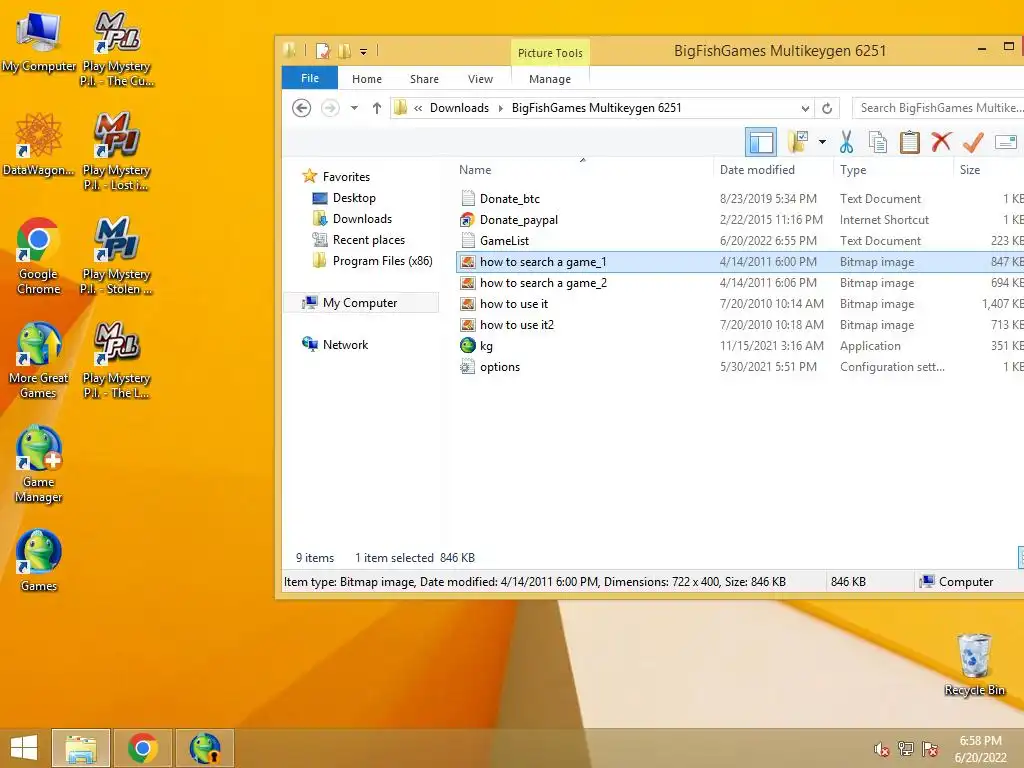Viewport: 1024px width, 768px height.
Task: Select the how to use it bitmap
Action: point(514,304)
